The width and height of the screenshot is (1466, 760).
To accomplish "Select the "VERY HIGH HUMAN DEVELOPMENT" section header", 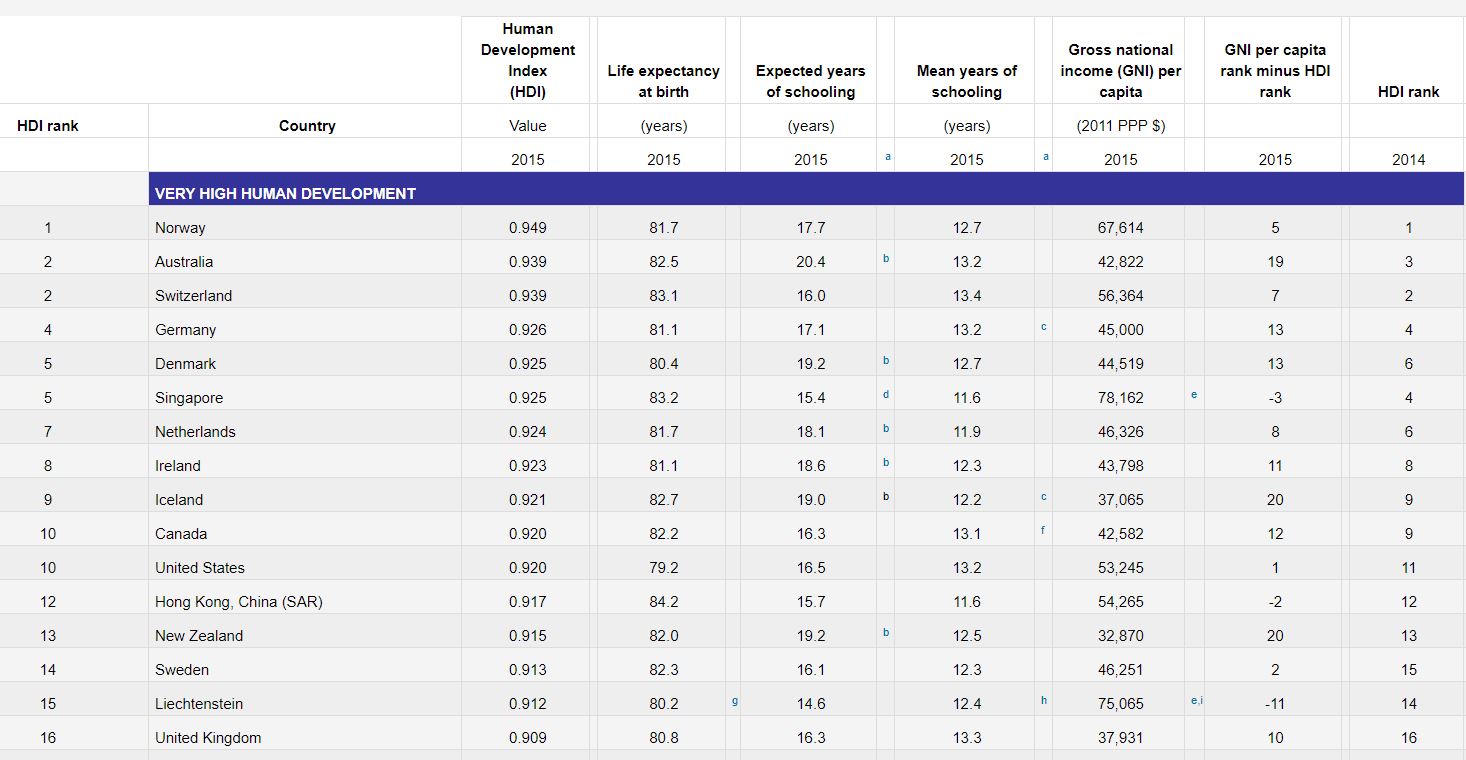I will pos(285,193).
